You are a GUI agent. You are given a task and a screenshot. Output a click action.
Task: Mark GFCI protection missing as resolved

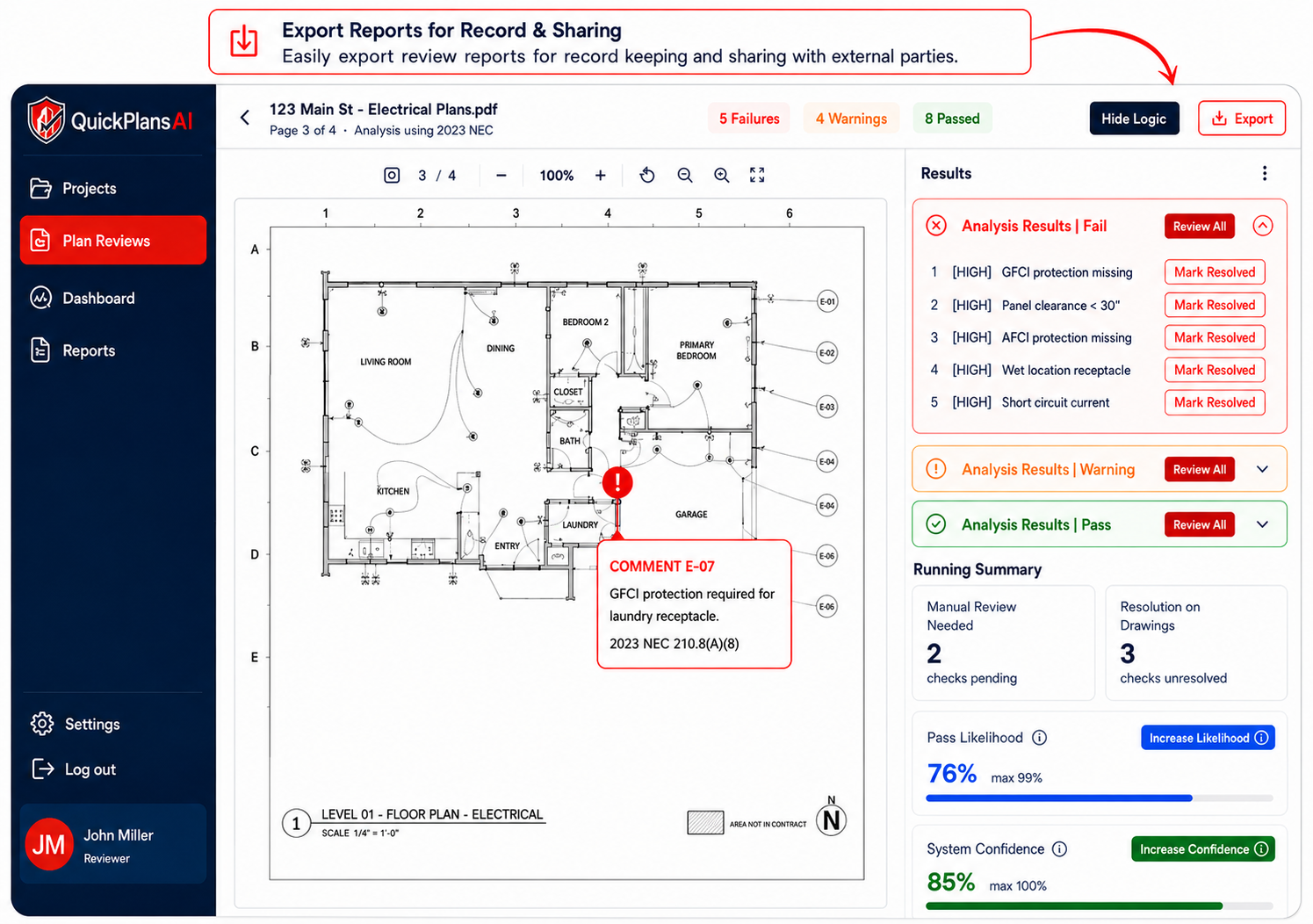(x=1215, y=272)
